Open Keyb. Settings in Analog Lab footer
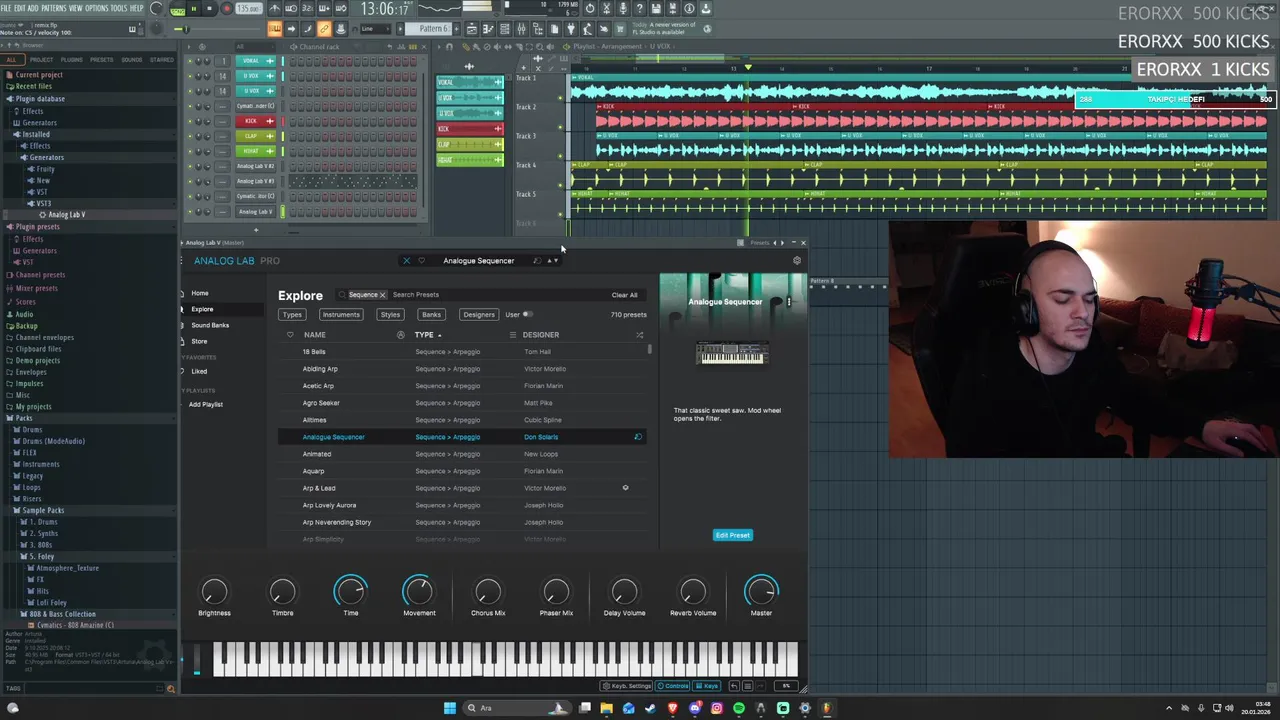The height and width of the screenshot is (720, 1280). point(626,686)
